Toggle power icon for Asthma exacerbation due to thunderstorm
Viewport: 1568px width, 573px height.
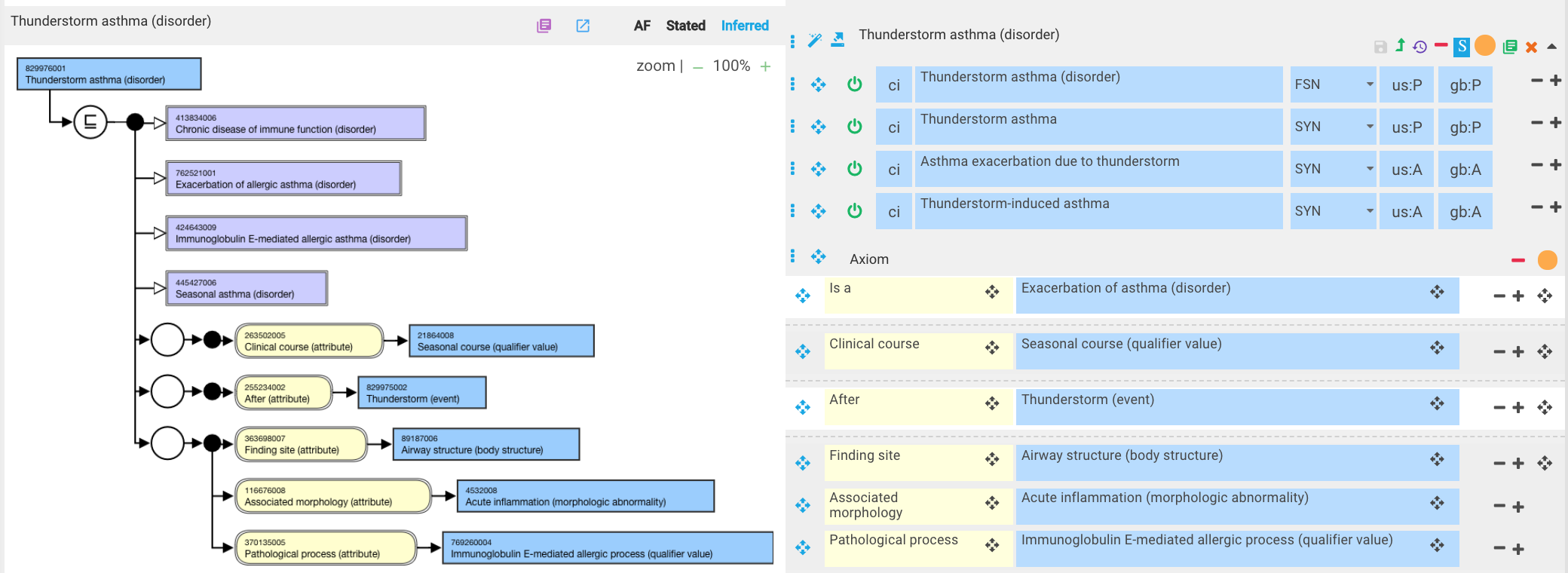tap(854, 168)
